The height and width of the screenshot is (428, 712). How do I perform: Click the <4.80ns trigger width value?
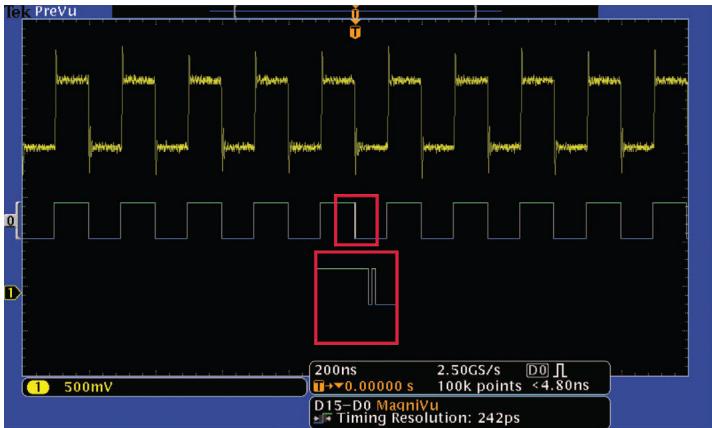point(560,386)
